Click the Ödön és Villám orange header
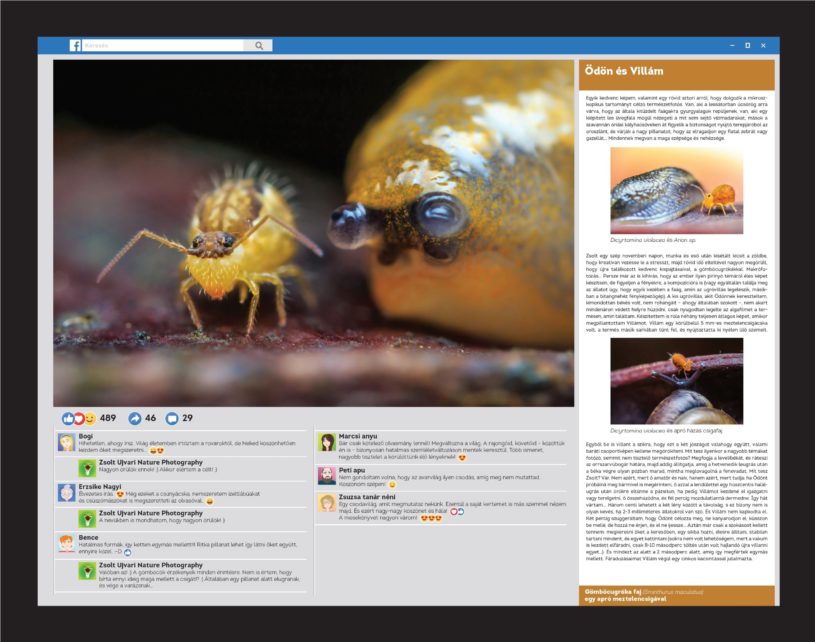Viewport: 815px width, 642px height. pos(675,72)
